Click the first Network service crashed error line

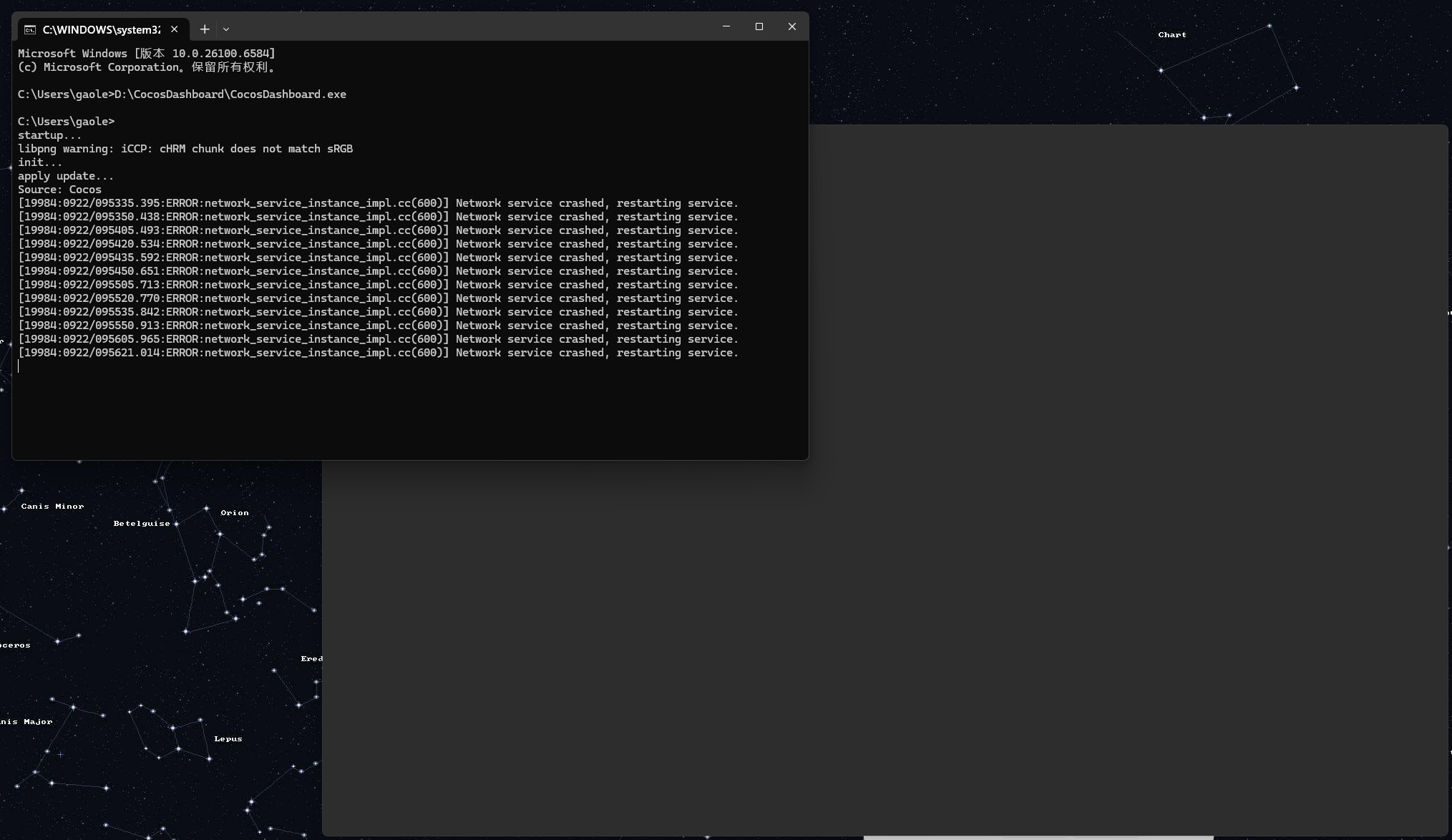378,203
